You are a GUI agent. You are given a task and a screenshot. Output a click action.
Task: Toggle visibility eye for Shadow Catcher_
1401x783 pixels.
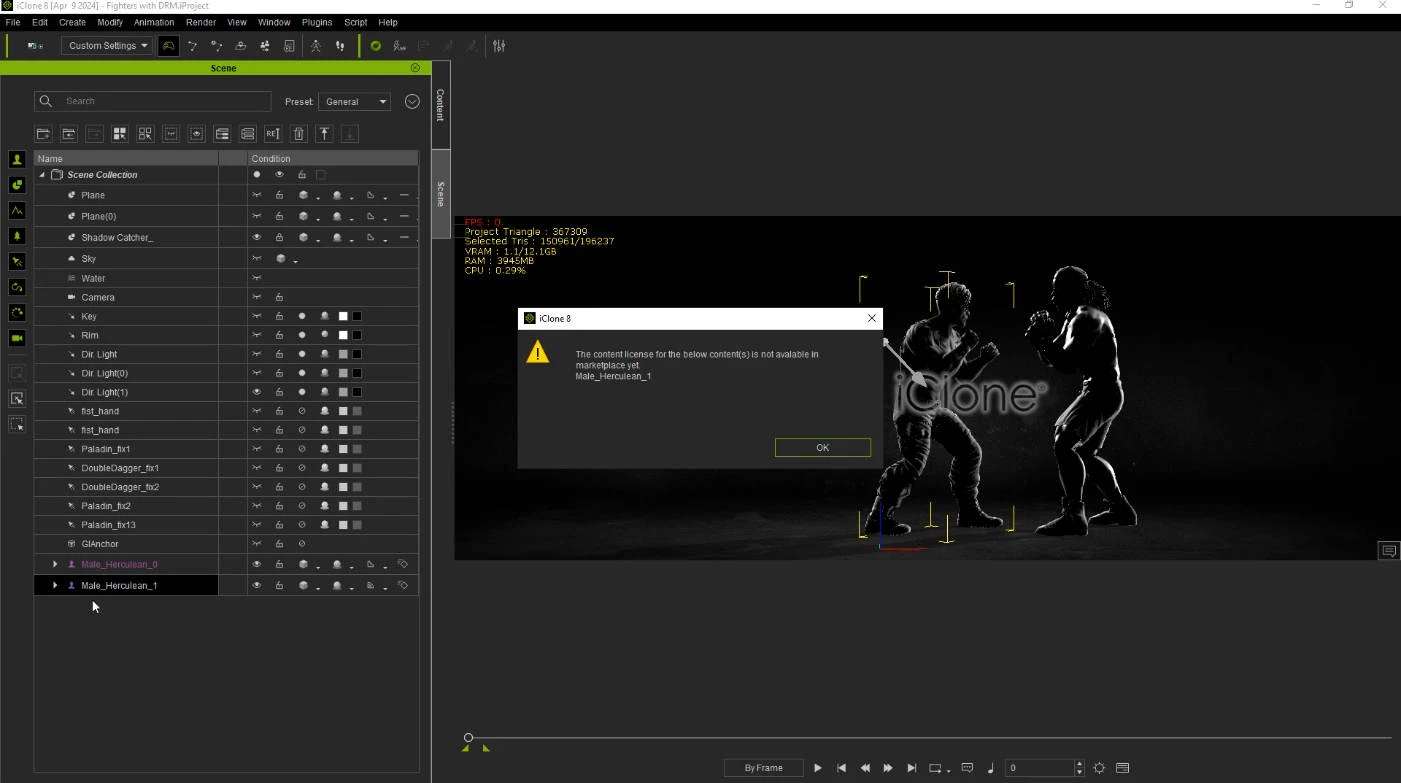pos(257,238)
